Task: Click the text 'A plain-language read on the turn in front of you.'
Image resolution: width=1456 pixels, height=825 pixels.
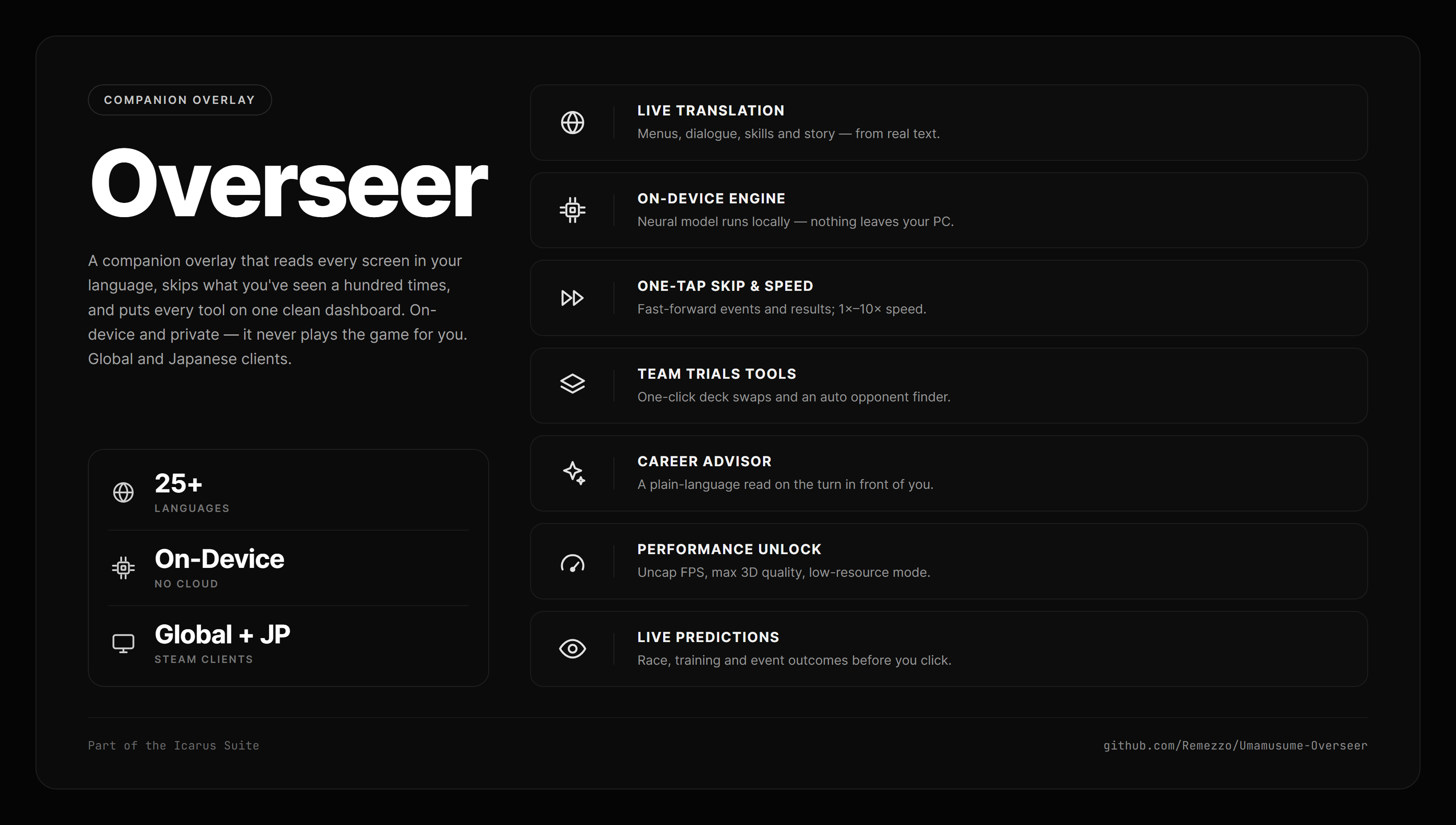Action: 785,484
